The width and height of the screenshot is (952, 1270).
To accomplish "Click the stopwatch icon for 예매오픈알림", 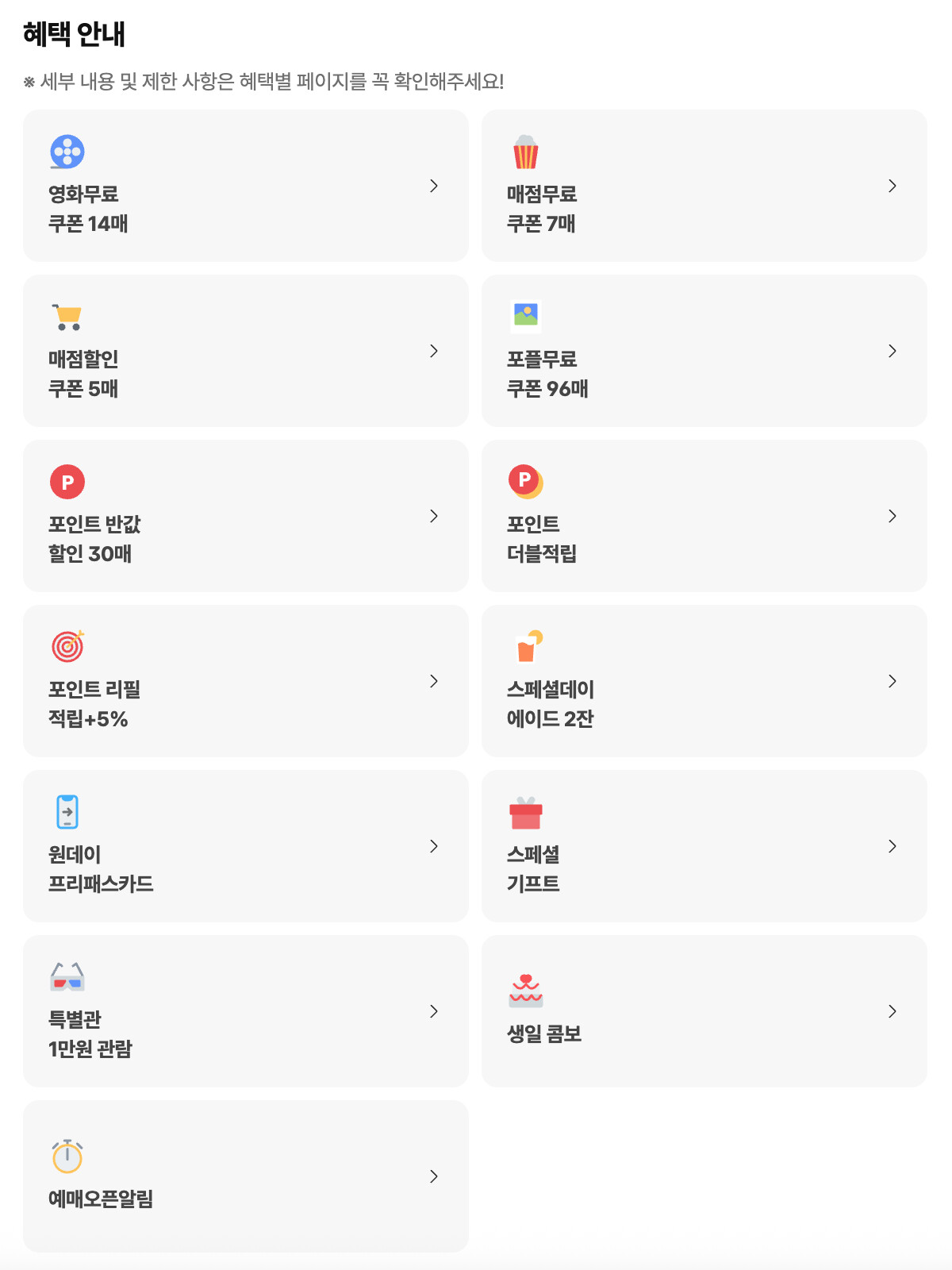I will tap(67, 1156).
